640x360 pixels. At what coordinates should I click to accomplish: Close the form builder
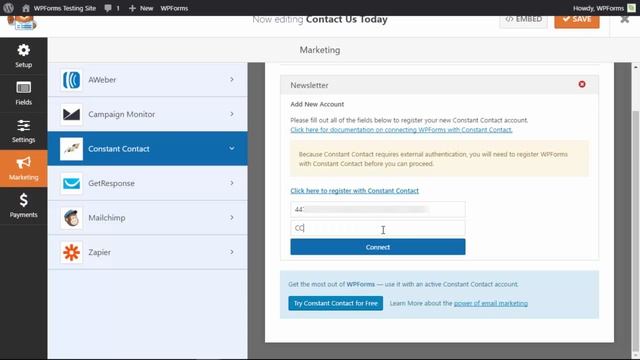pos(624,19)
